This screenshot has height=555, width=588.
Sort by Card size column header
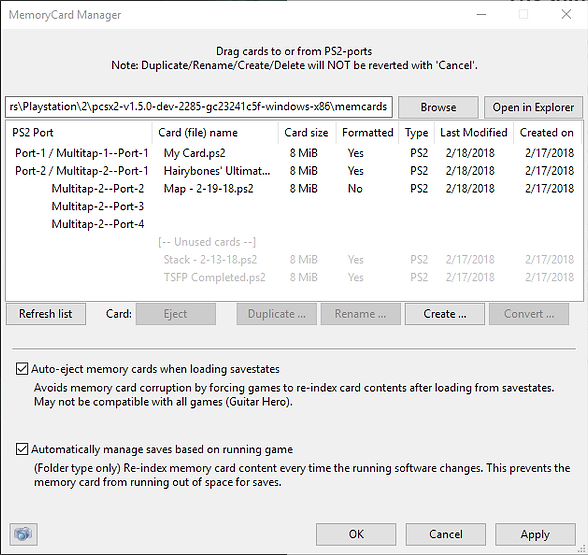(x=307, y=132)
